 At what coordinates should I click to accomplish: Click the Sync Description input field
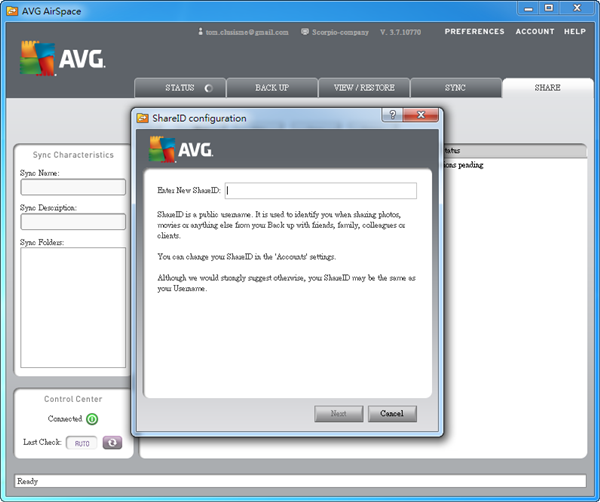click(73, 222)
